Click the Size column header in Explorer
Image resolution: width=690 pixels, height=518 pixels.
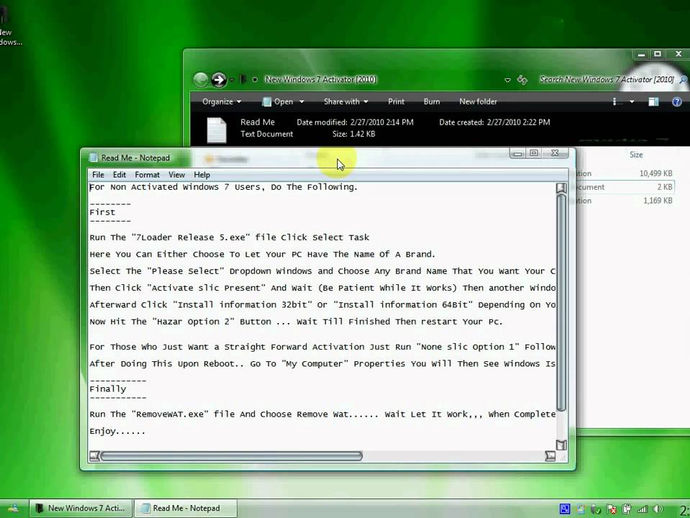(x=636, y=154)
